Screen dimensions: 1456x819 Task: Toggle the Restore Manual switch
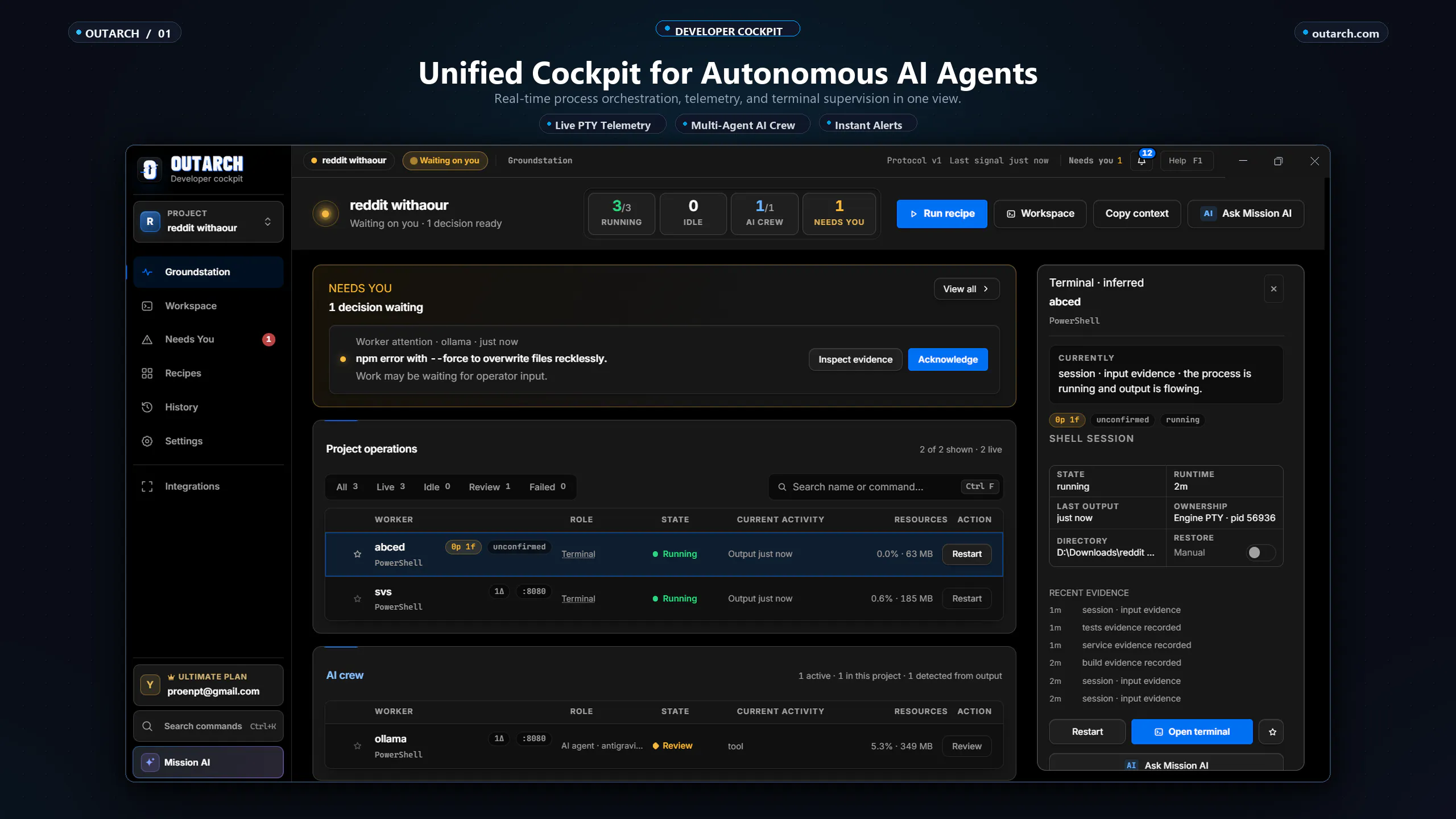pyautogui.click(x=1260, y=553)
